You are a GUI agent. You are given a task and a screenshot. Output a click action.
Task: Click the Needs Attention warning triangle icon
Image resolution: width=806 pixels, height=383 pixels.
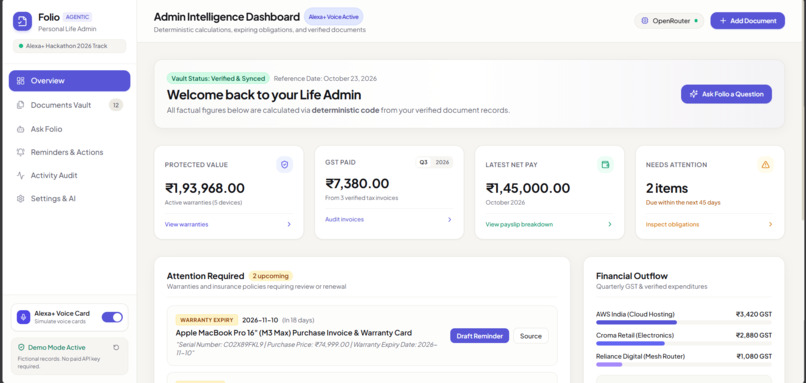(x=765, y=165)
